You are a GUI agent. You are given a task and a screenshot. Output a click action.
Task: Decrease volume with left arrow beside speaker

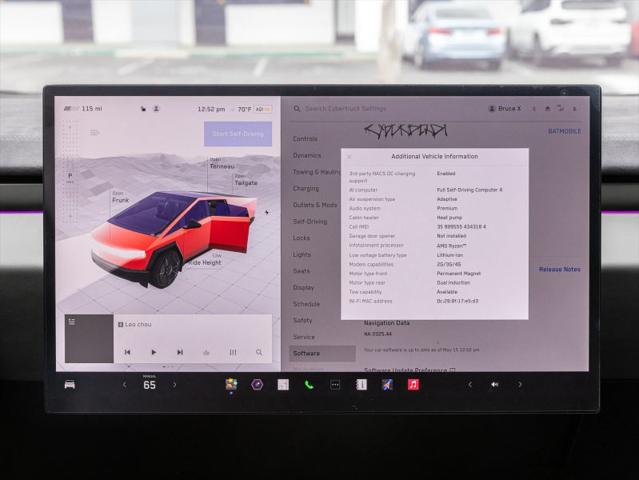470,385
